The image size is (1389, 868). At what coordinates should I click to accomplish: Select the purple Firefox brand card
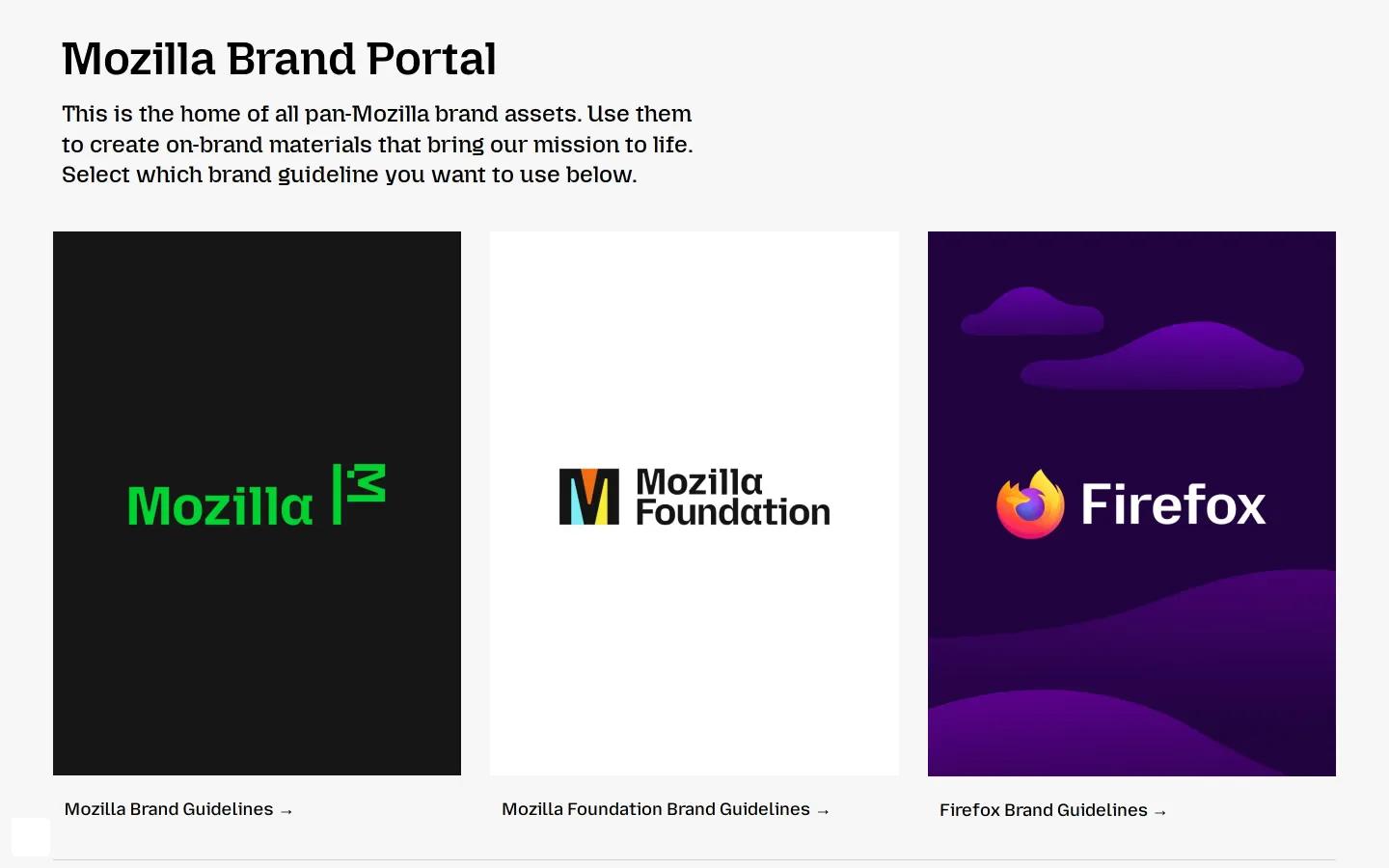coord(1131,503)
